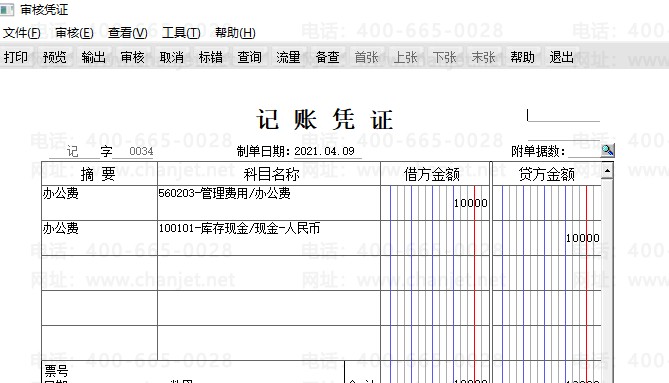Image resolution: width=669 pixels, height=383 pixels.
Task: Click the 帮助 toolbar button
Action: 522,57
